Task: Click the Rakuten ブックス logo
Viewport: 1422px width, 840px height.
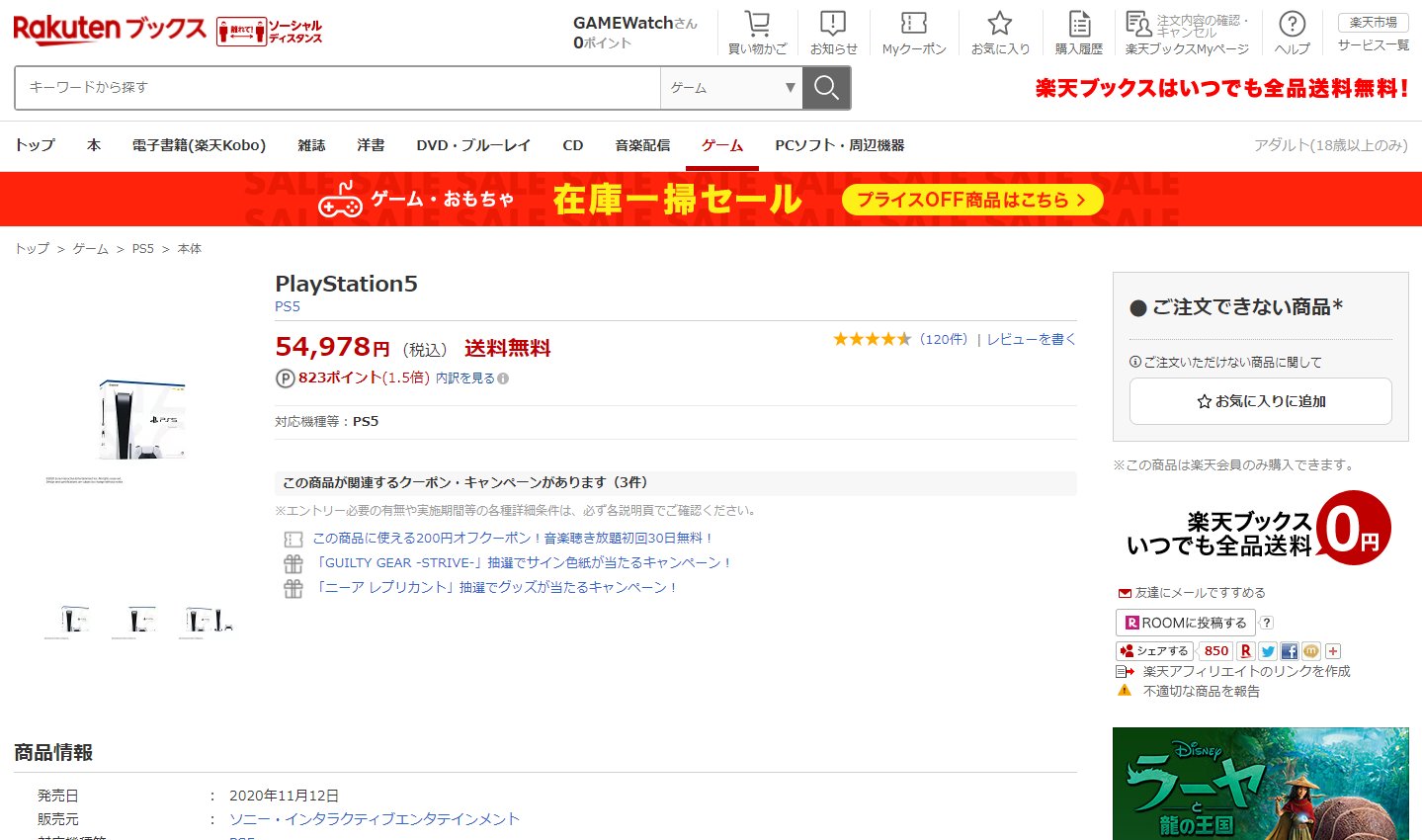Action: coord(110,30)
